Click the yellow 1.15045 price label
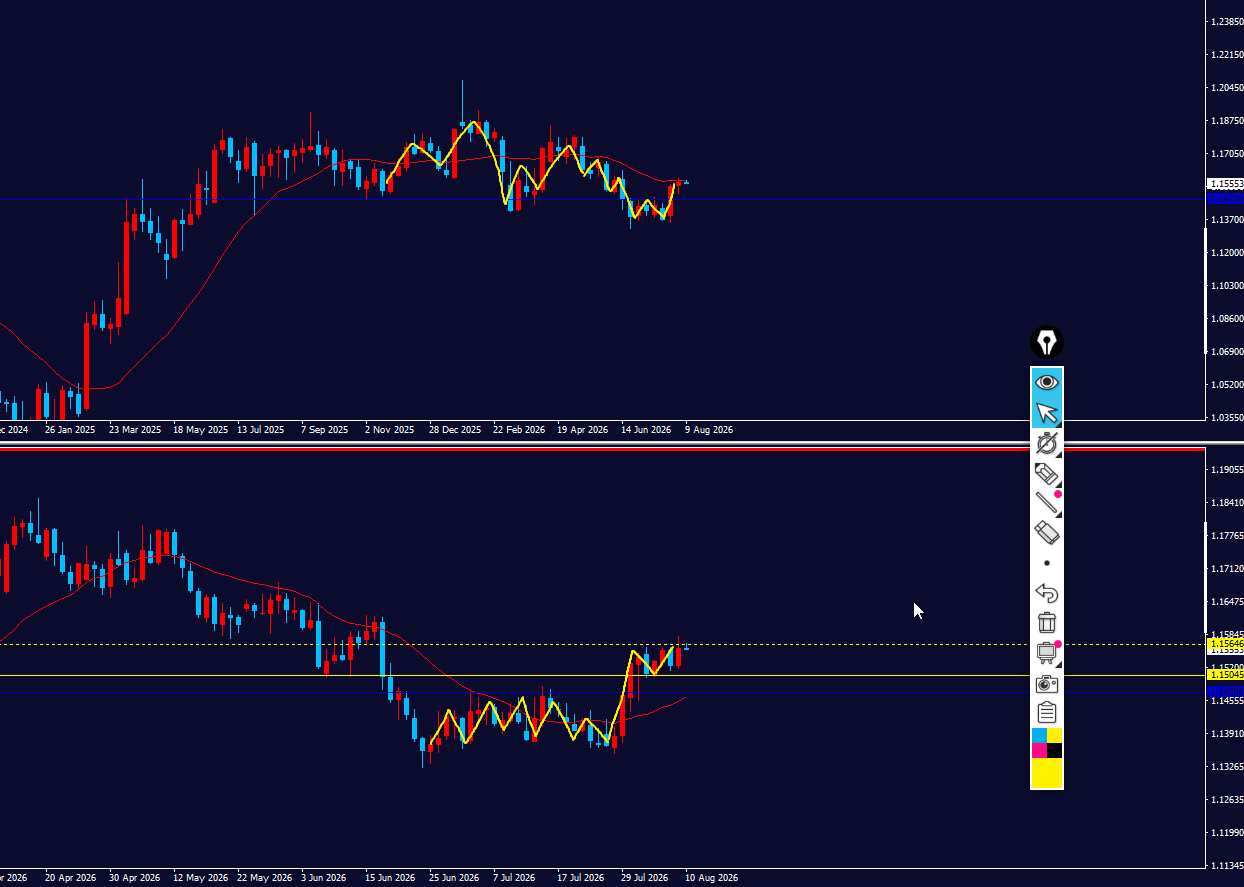The image size is (1244, 887). pyautogui.click(x=1226, y=675)
